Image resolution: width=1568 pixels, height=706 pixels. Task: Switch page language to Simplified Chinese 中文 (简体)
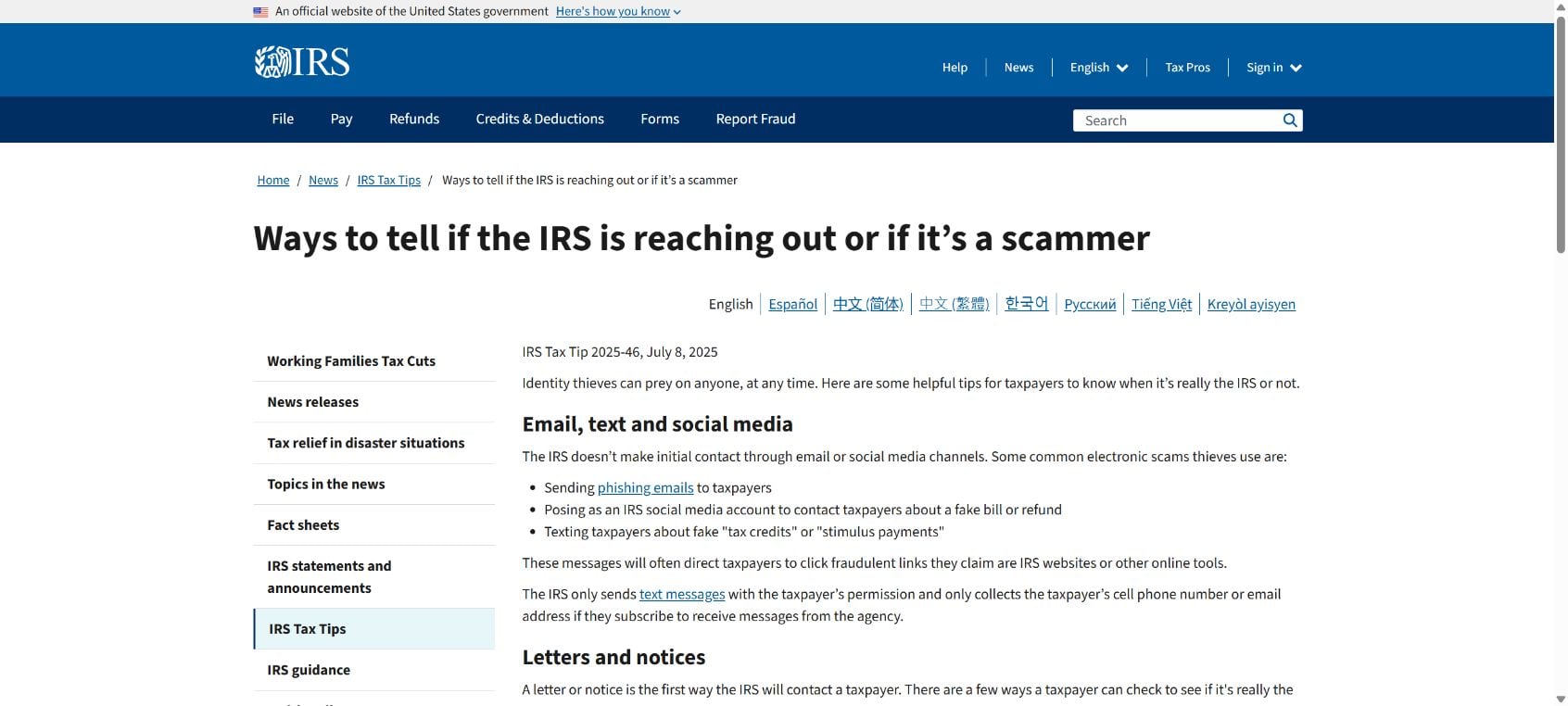point(868,304)
